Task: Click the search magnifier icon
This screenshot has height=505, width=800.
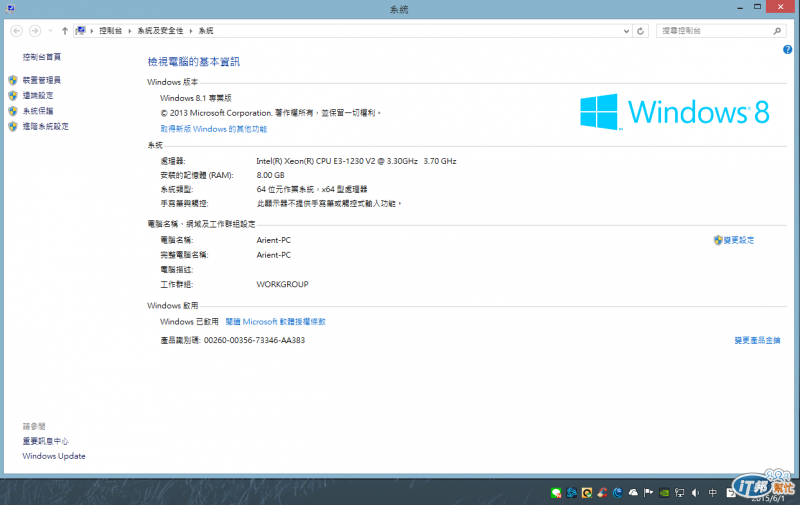Action: point(777,31)
